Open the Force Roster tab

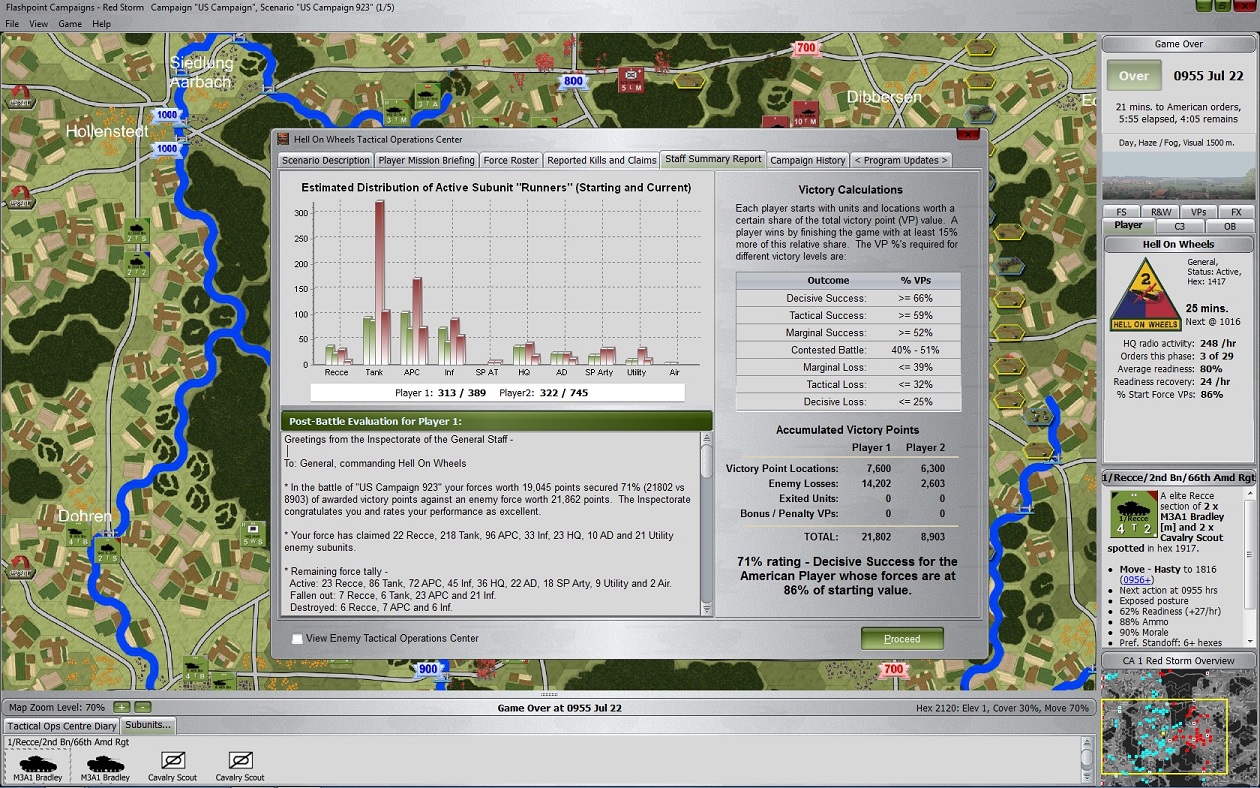pyautogui.click(x=511, y=160)
